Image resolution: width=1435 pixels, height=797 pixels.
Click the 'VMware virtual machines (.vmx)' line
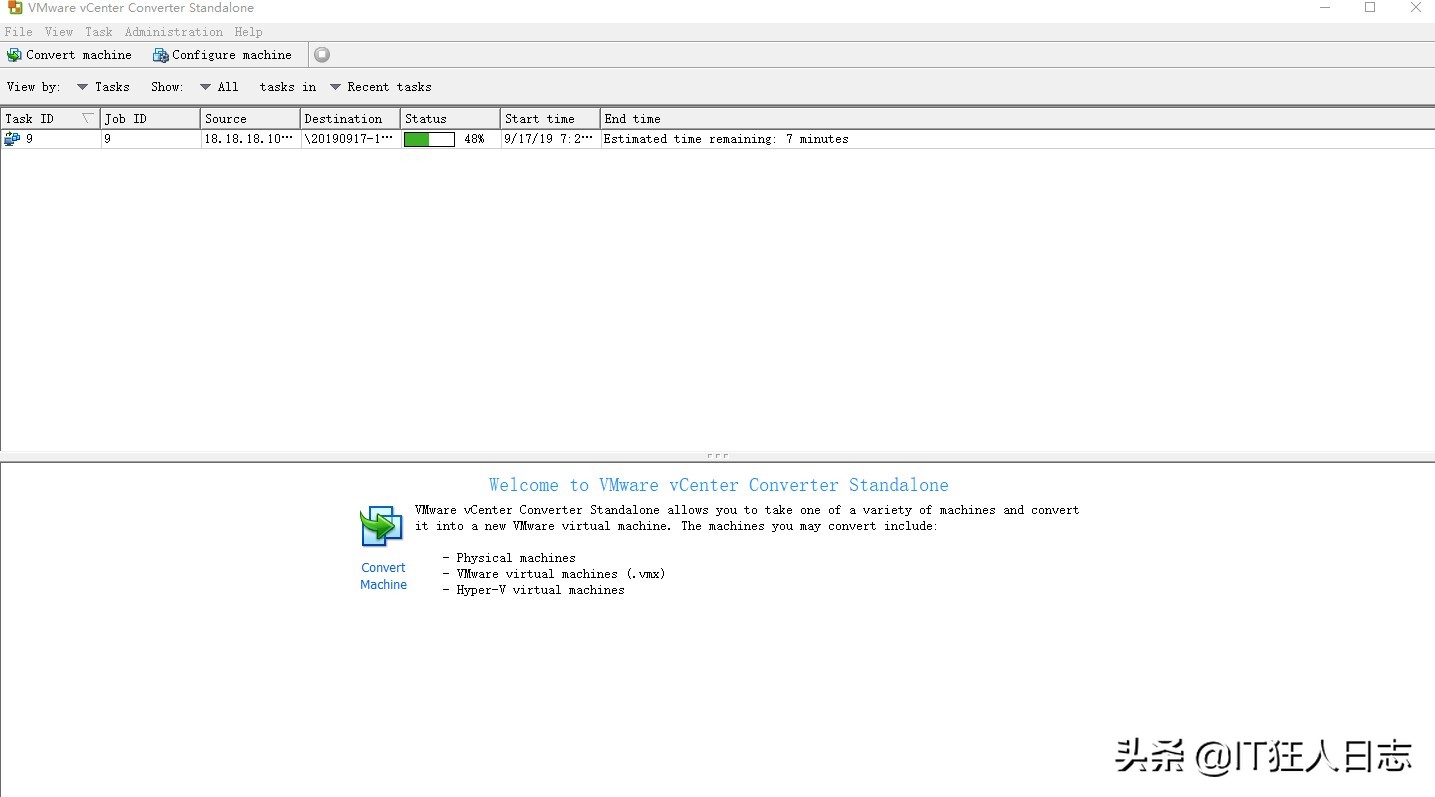coord(561,574)
